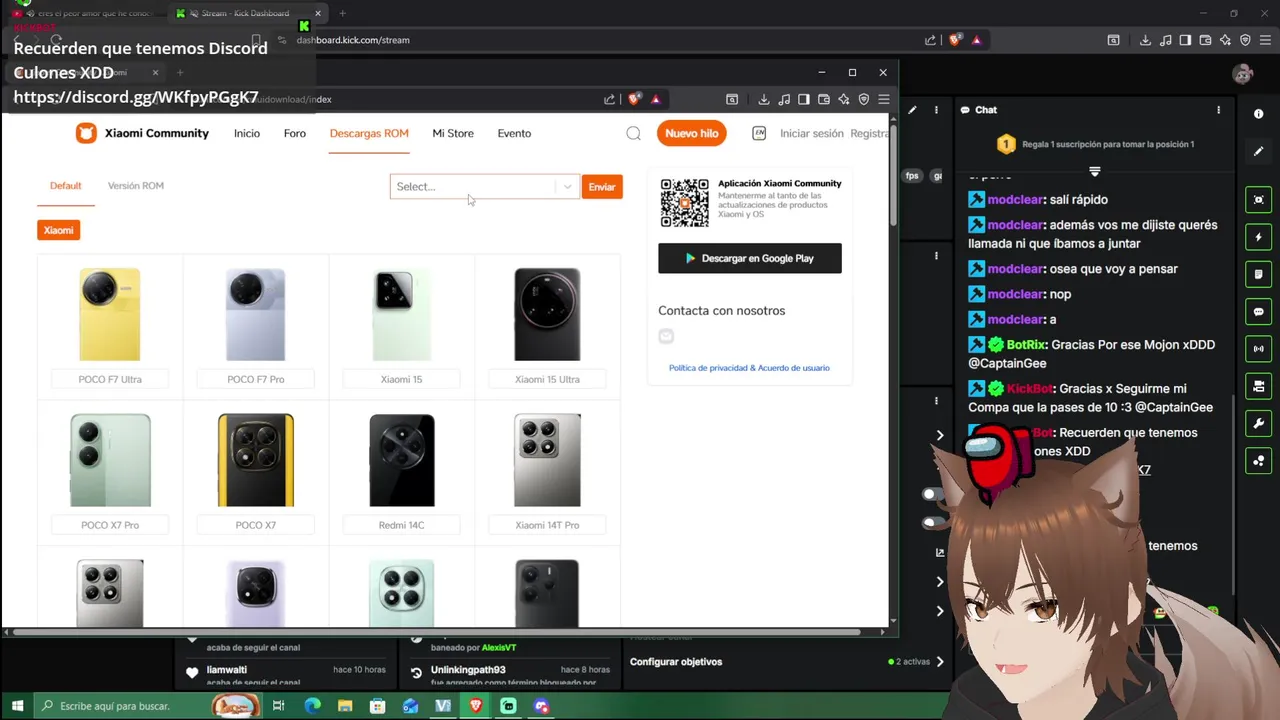Open hamburger menu of the back Kick window
The height and width of the screenshot is (720, 1280).
[x=1265, y=40]
